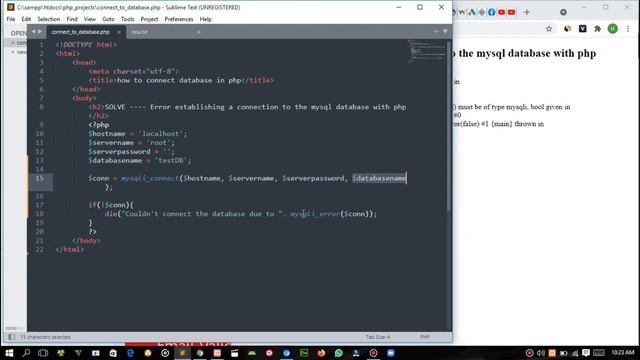Open the Tools menu
640x360 pixels.
(127, 19)
